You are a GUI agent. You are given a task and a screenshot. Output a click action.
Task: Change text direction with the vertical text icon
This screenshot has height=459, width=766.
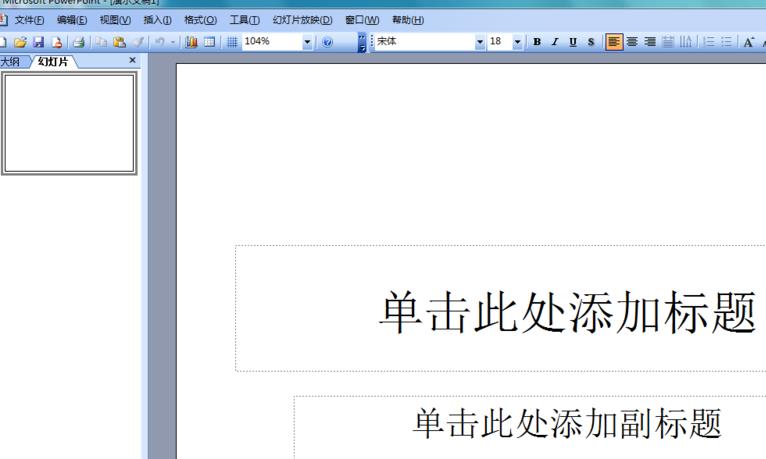click(x=686, y=42)
